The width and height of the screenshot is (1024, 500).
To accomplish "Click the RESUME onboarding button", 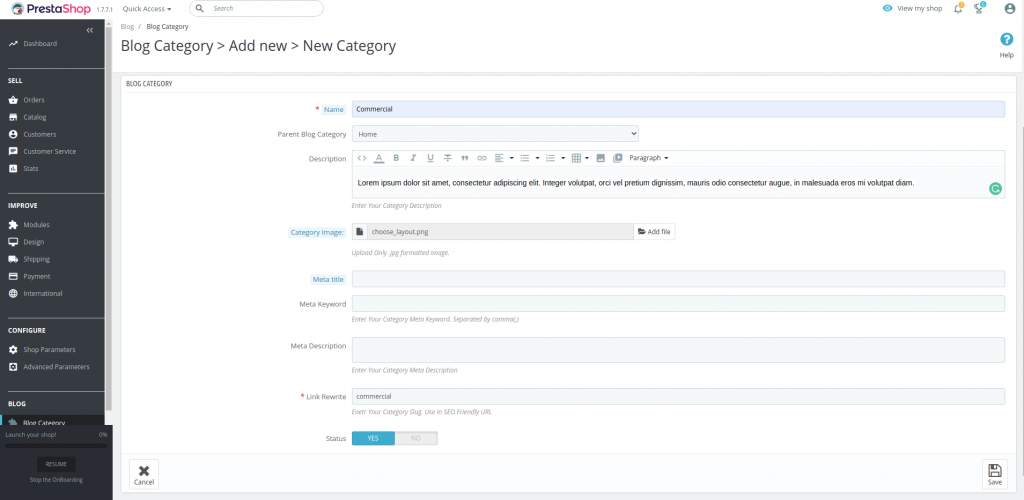I will [56, 464].
